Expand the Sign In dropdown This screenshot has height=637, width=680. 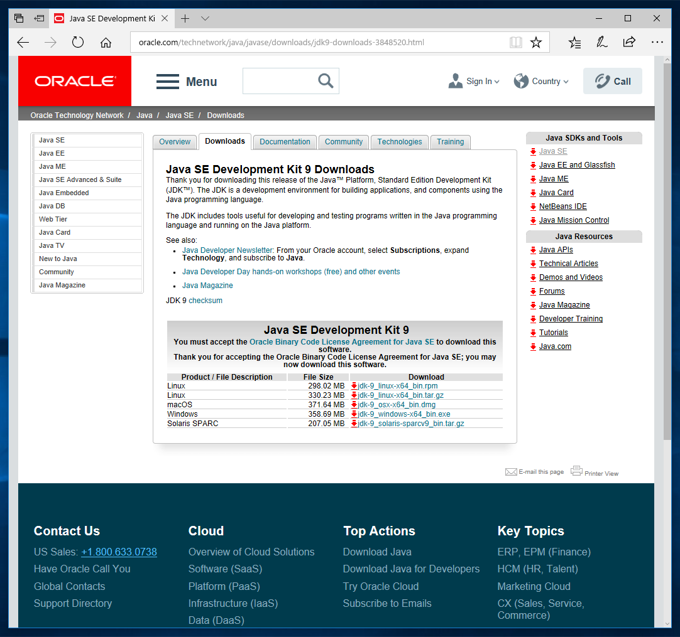coord(474,81)
